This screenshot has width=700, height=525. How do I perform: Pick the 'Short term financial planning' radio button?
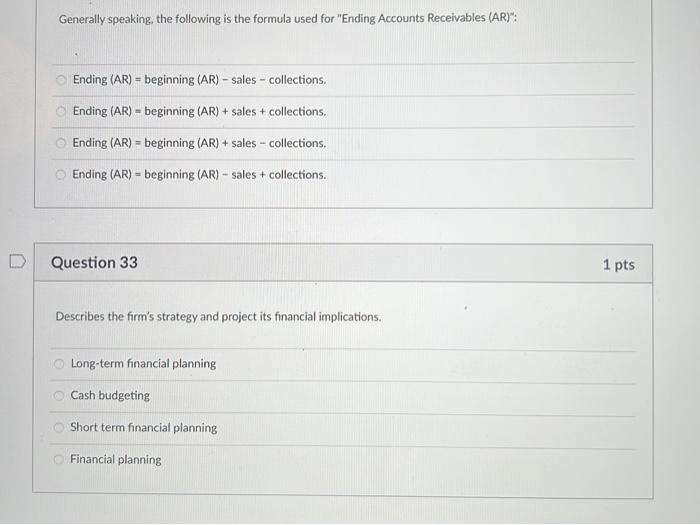click(x=59, y=428)
